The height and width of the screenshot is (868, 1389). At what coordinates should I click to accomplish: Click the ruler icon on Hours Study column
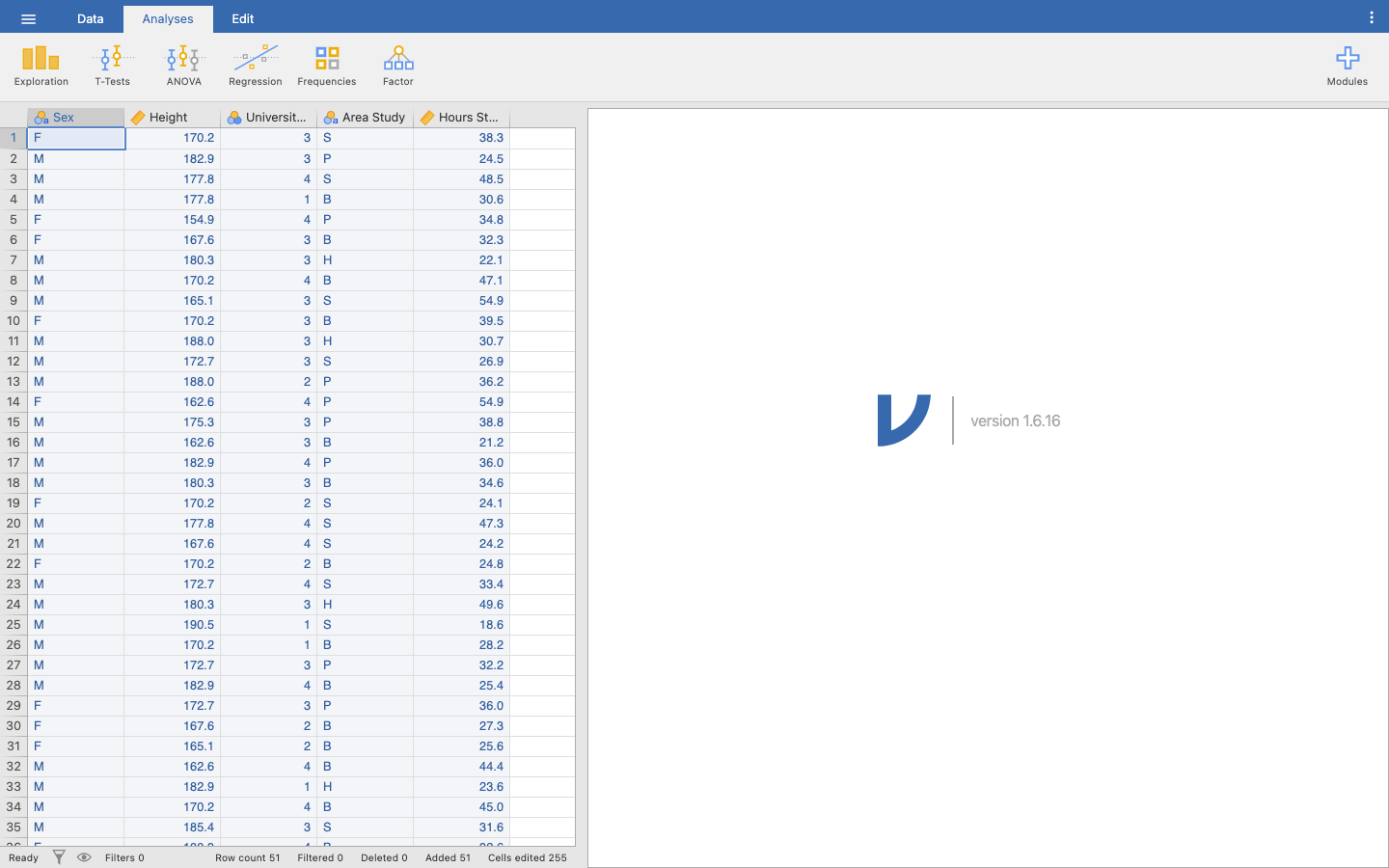click(427, 118)
